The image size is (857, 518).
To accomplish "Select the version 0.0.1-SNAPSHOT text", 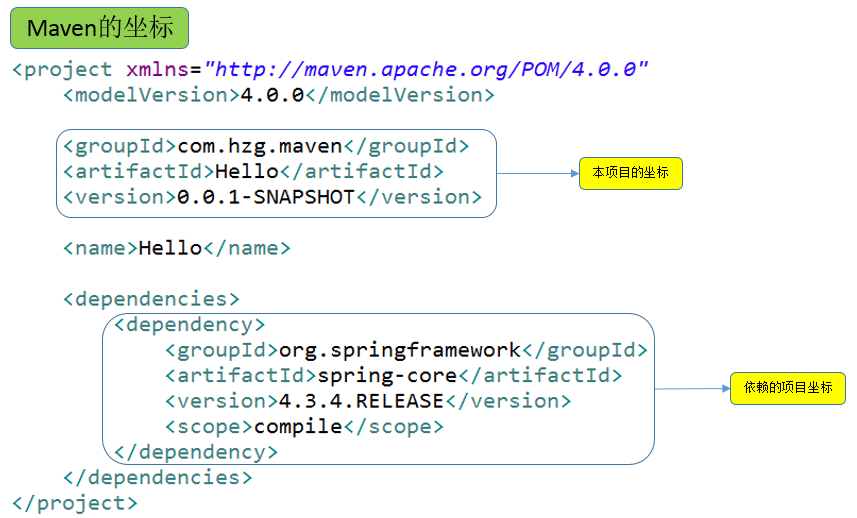I will (266, 197).
